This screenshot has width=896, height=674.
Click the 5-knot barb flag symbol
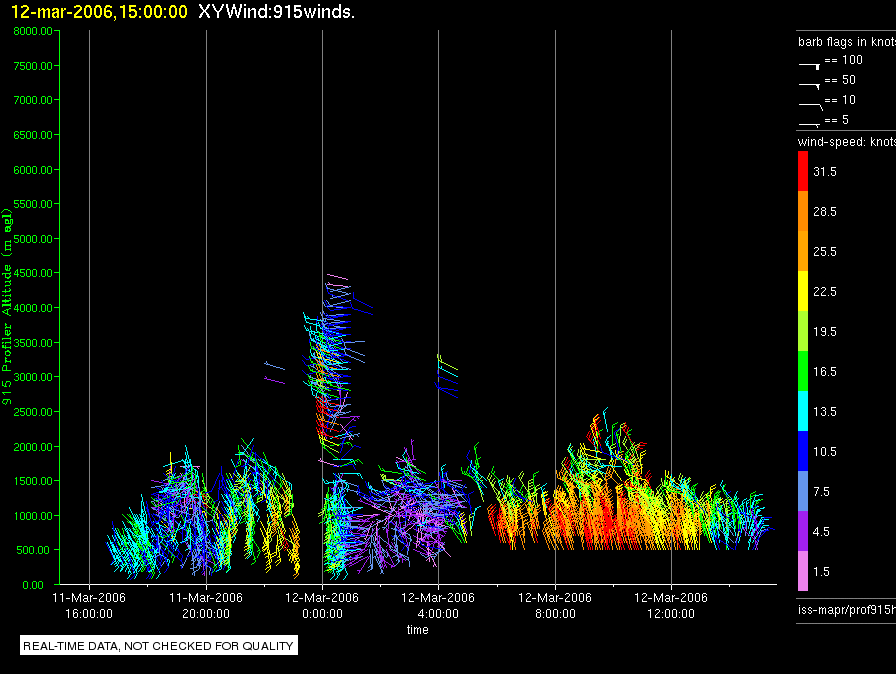click(x=810, y=123)
